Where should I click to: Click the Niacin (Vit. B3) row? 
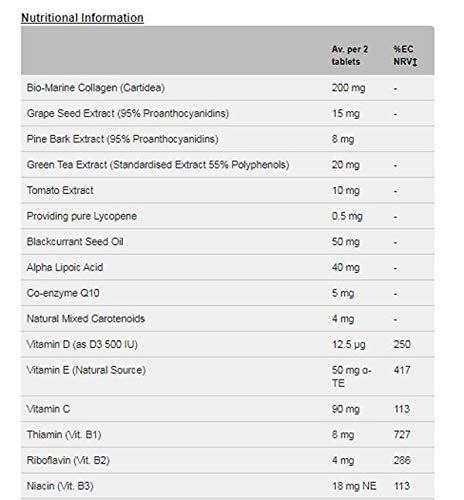click(x=228, y=486)
